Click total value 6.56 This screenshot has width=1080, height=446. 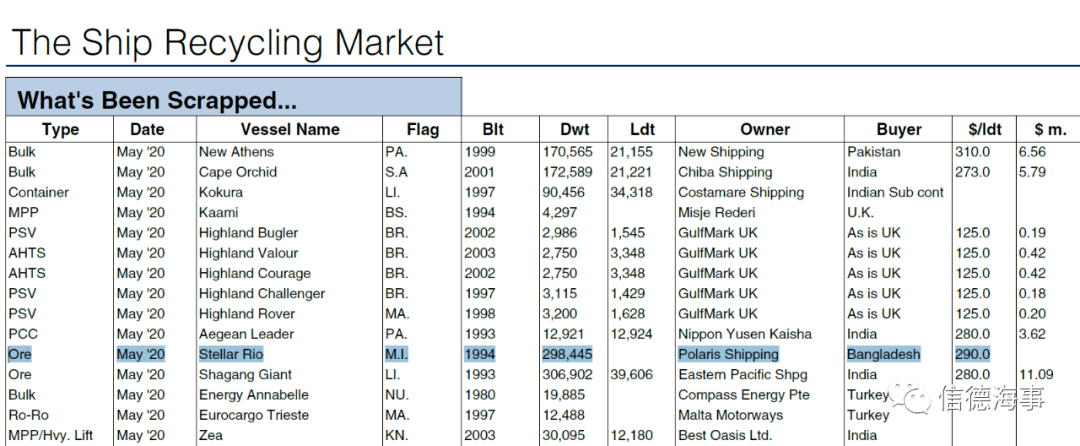pos(1032,152)
